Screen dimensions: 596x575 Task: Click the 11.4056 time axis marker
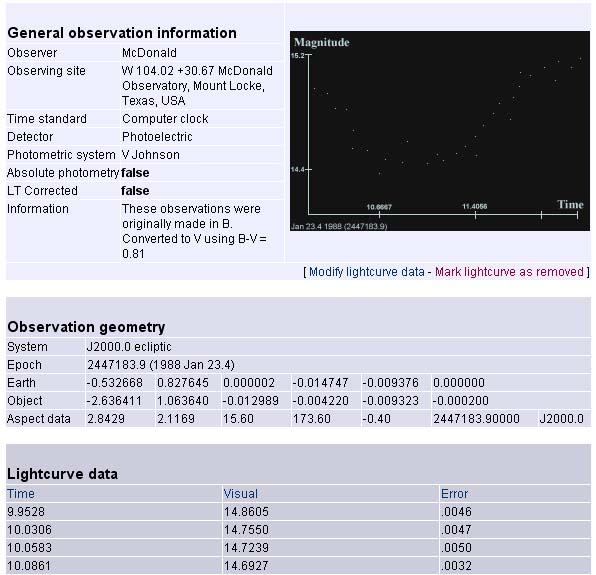pos(475,206)
